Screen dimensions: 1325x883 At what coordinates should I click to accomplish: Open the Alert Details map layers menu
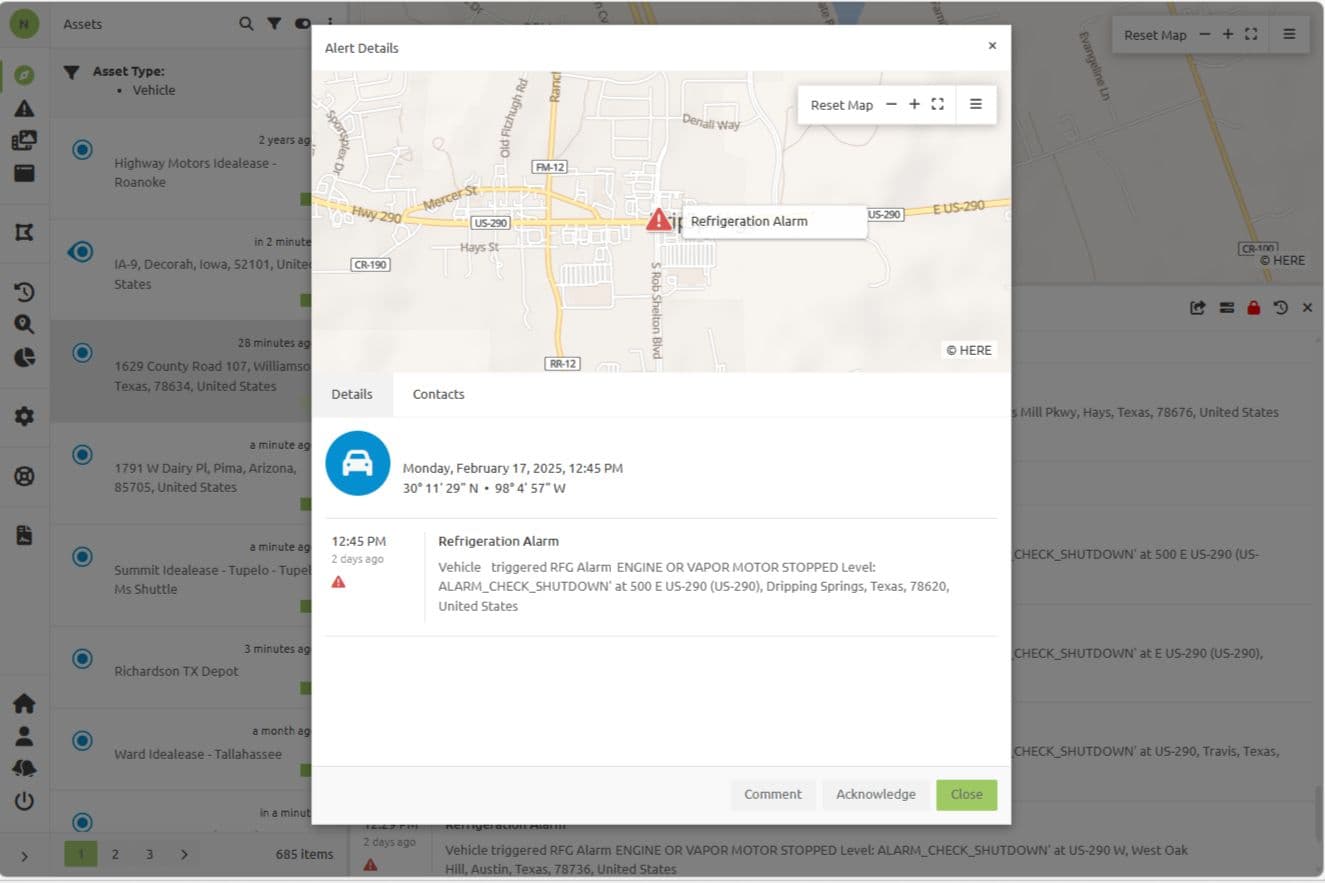click(x=976, y=105)
